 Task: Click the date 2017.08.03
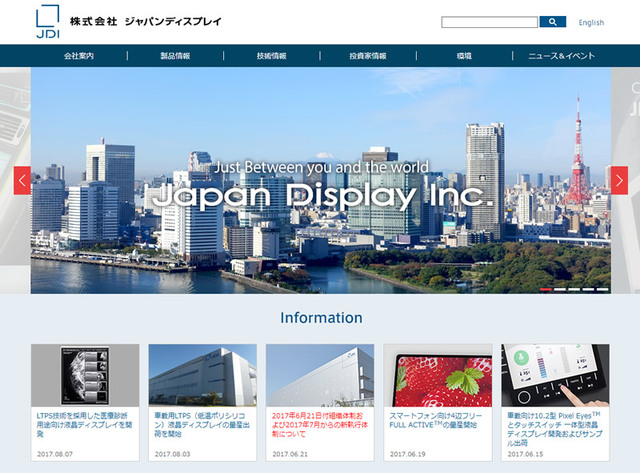[x=172, y=454]
